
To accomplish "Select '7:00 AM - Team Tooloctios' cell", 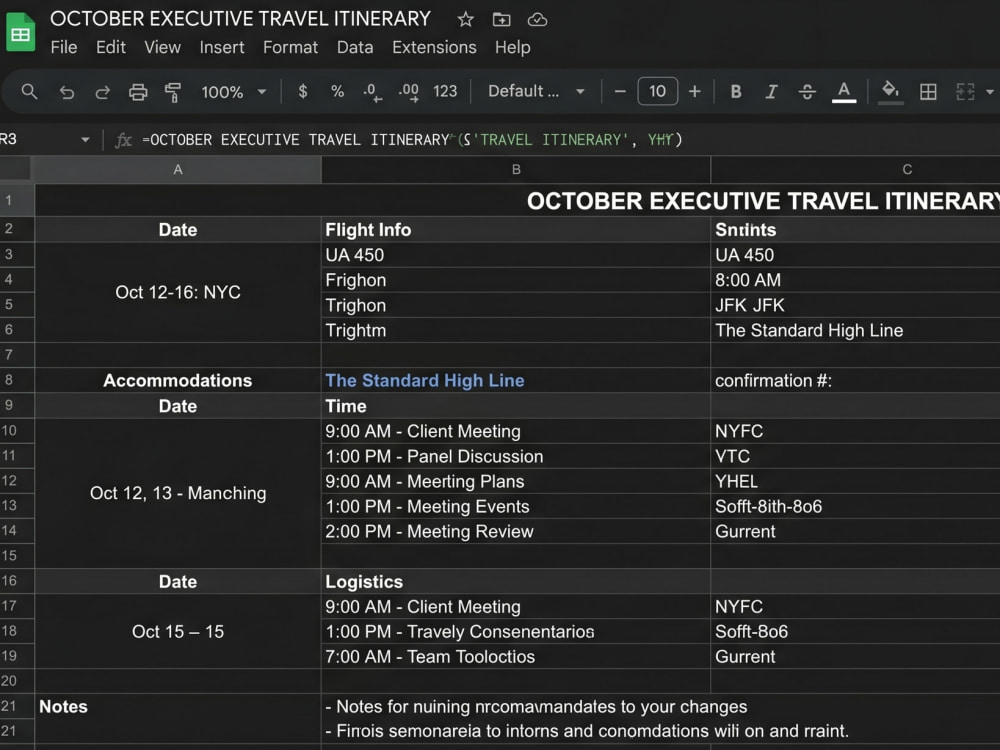I will (x=516, y=656).
